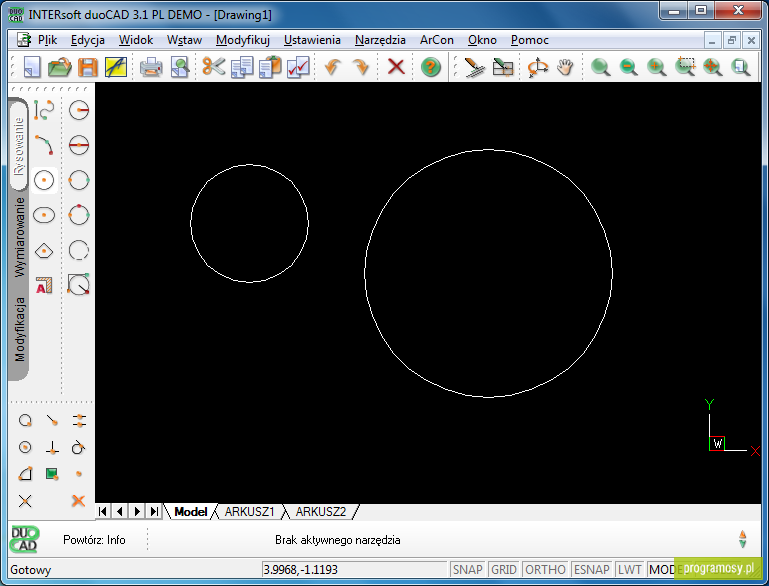This screenshot has height=586, width=769.
Task: Select the polyline/spline drawing tool
Action: click(x=44, y=110)
